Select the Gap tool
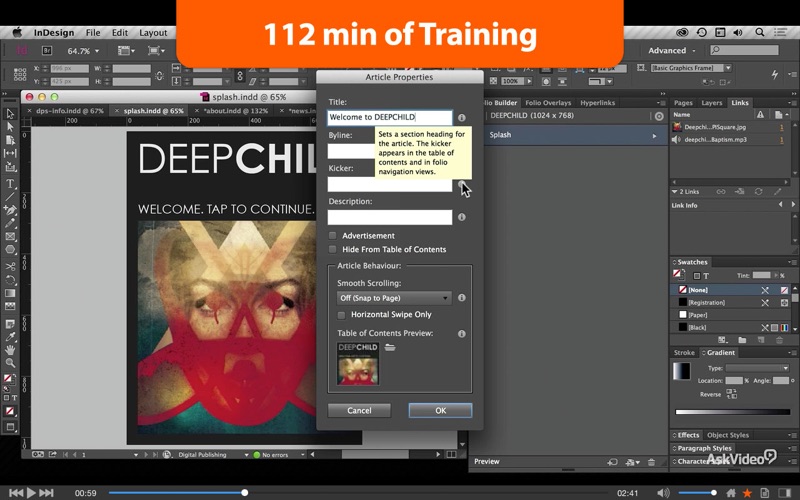The image size is (800, 500). pyautogui.click(x=10, y=153)
